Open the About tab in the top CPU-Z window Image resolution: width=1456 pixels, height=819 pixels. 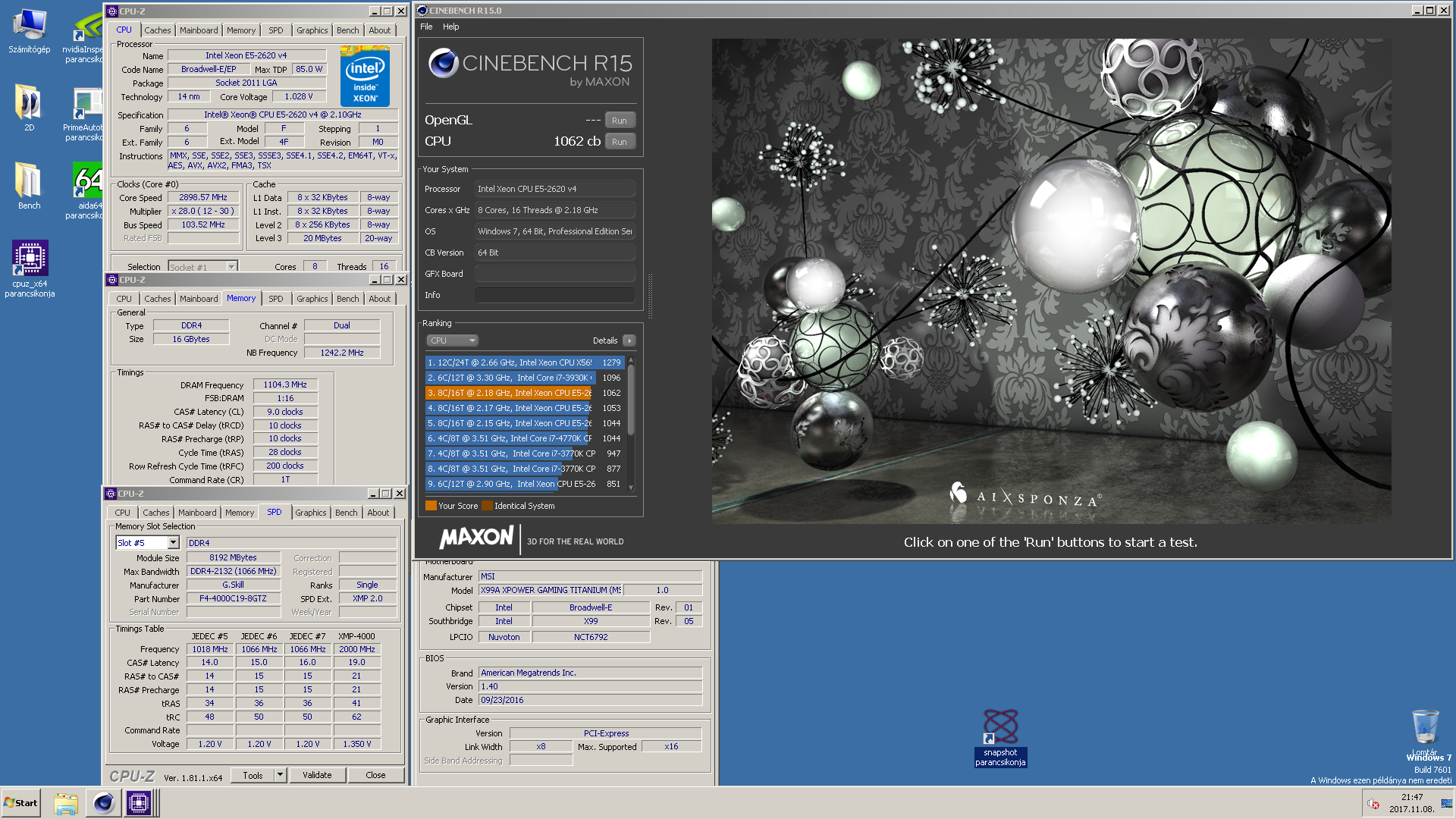pos(380,30)
